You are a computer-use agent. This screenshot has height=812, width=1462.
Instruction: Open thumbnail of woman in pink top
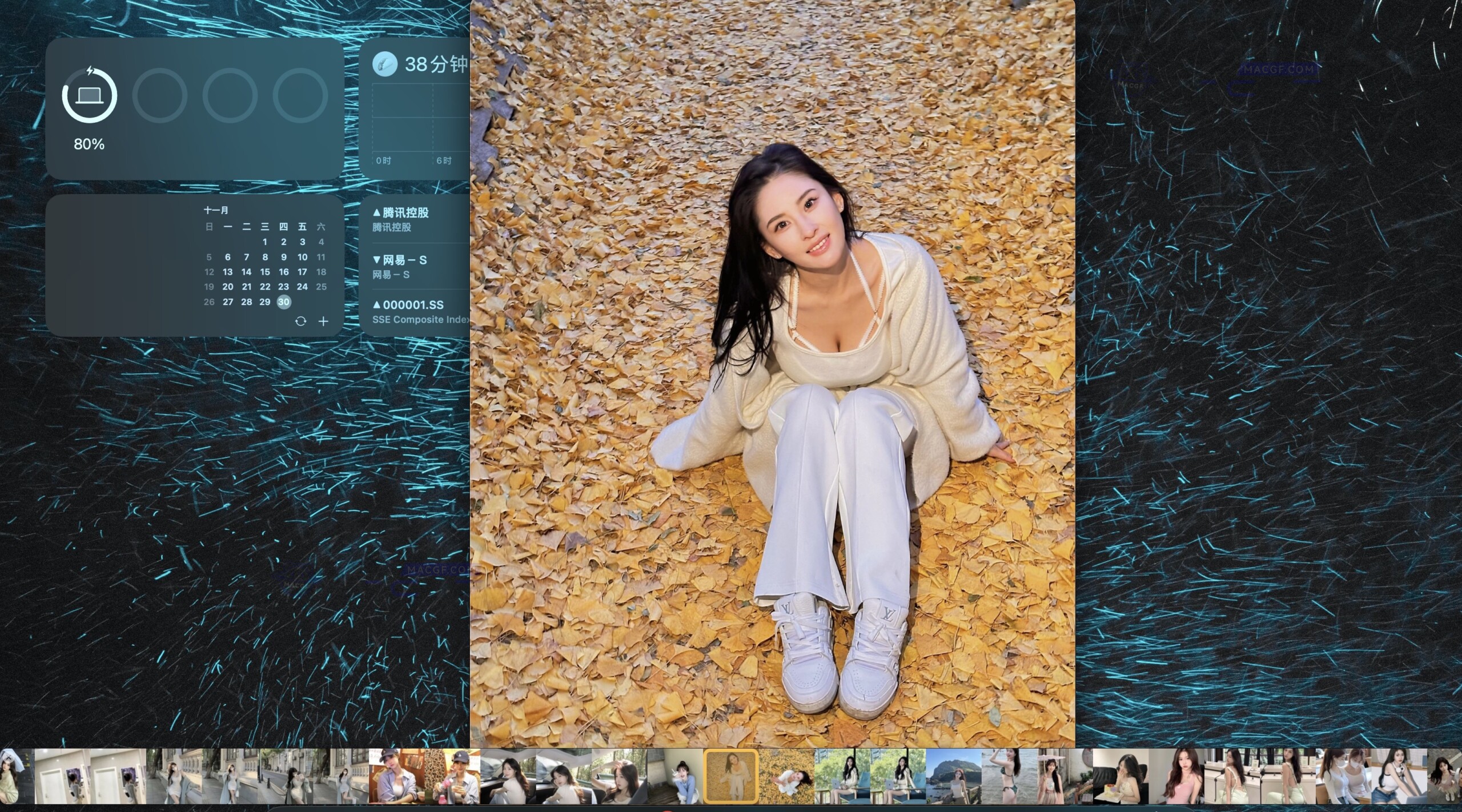1175,776
